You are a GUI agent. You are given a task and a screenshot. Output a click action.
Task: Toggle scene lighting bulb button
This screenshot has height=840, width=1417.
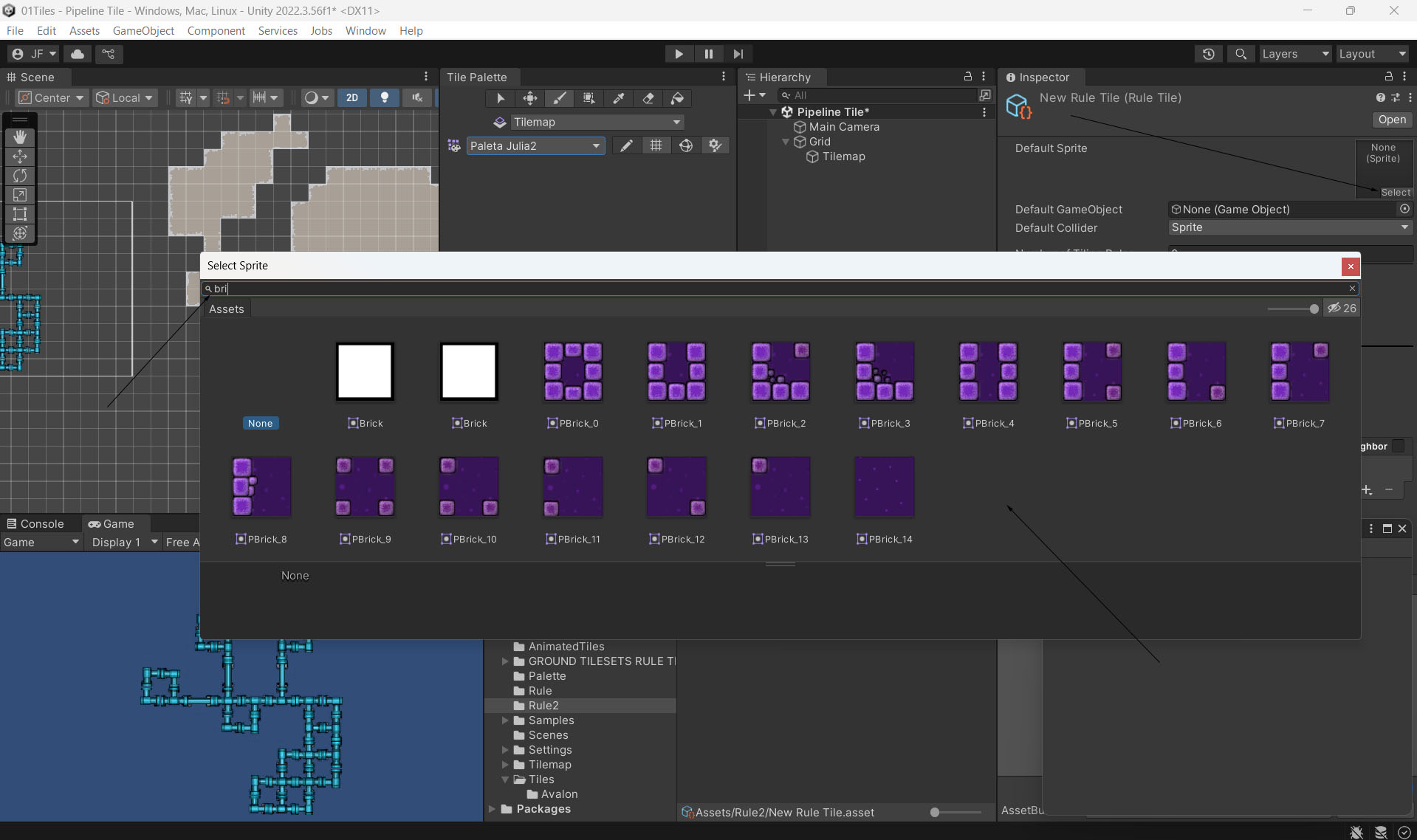point(384,97)
